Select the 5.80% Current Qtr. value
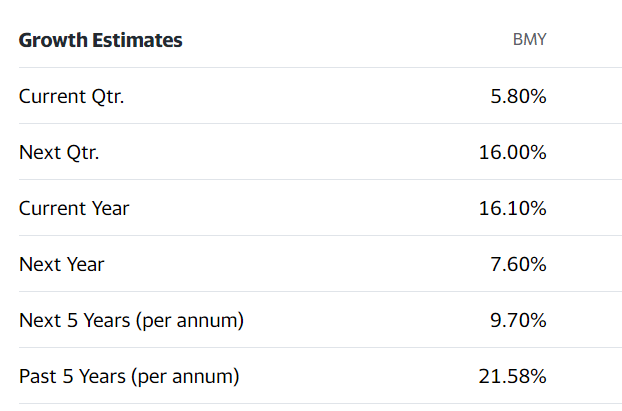 coord(518,96)
